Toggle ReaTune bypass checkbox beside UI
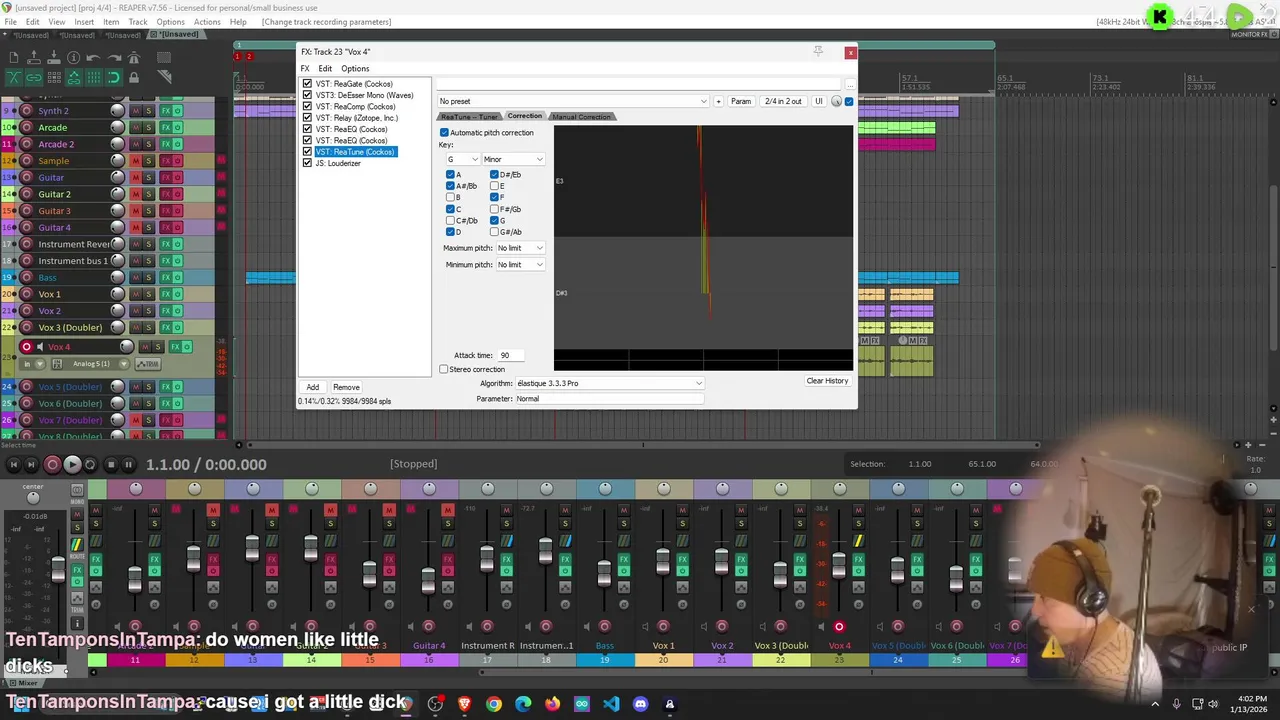 tap(849, 101)
